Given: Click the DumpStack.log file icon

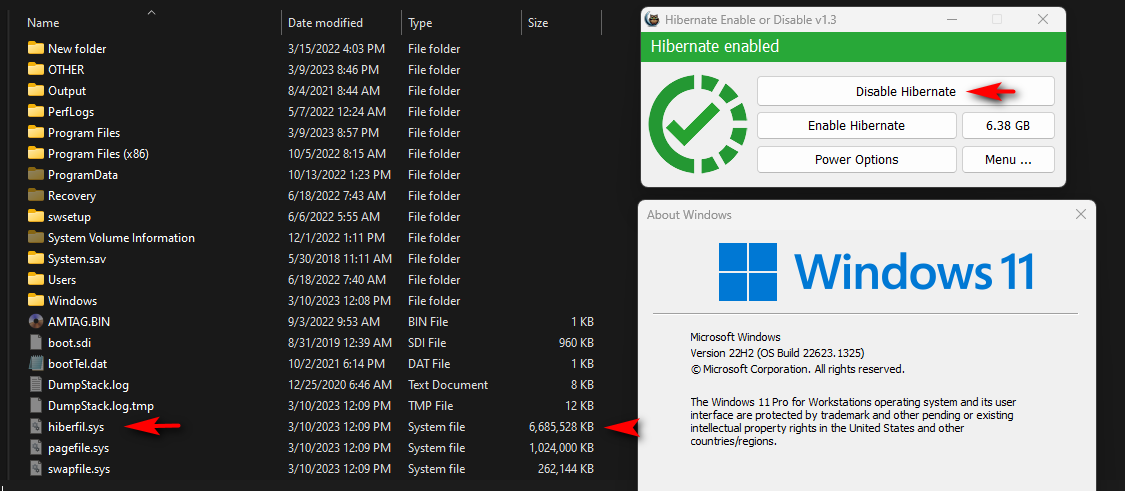Looking at the screenshot, I should click(x=36, y=384).
